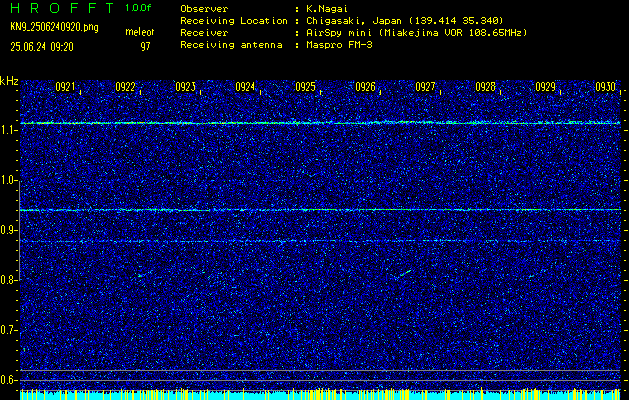This screenshot has height=400, width=629.
Task: Click the meteor counter label above 97
Action: coord(140,32)
